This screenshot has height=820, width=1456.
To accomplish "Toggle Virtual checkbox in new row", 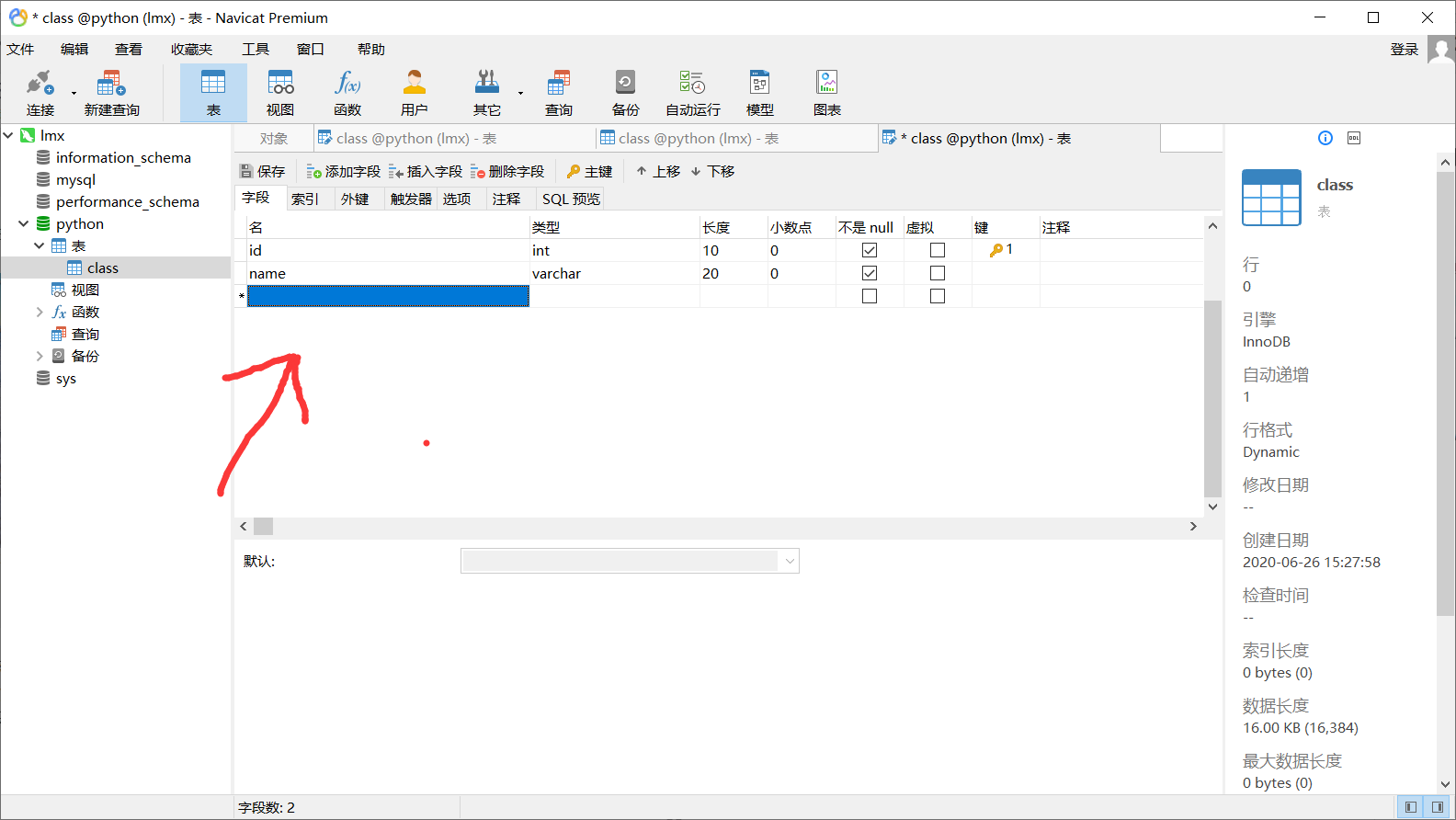I will (x=938, y=296).
